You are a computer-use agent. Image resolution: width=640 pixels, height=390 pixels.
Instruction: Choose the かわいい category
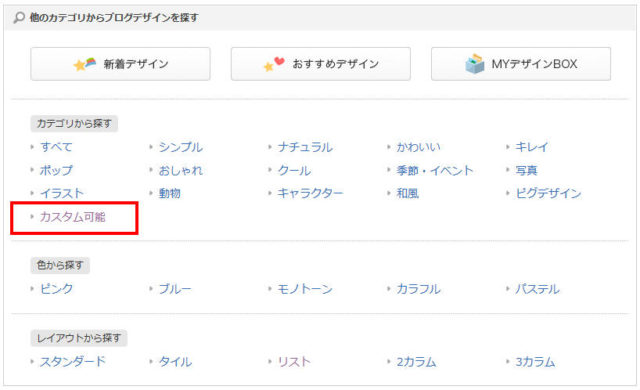tap(418, 147)
